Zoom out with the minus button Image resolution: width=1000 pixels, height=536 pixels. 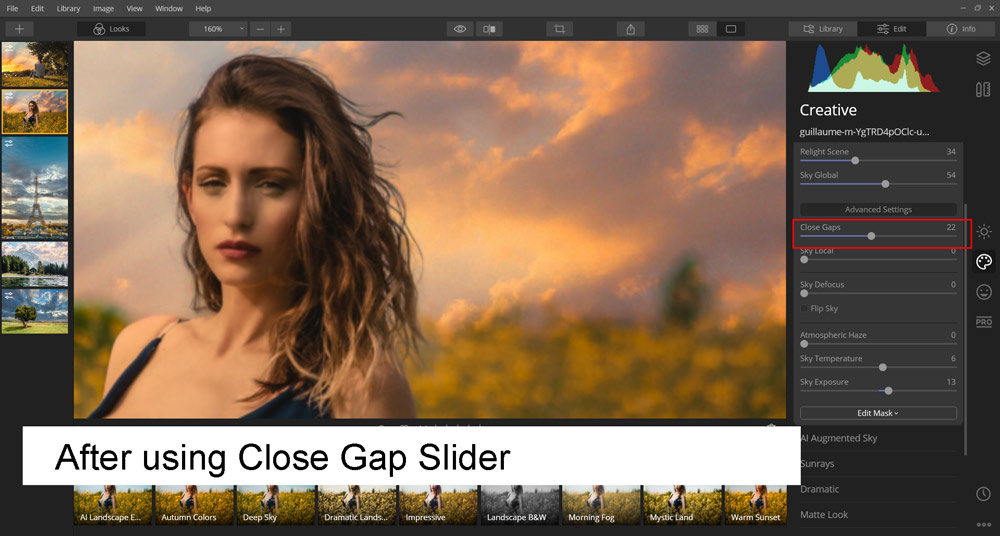(x=260, y=29)
